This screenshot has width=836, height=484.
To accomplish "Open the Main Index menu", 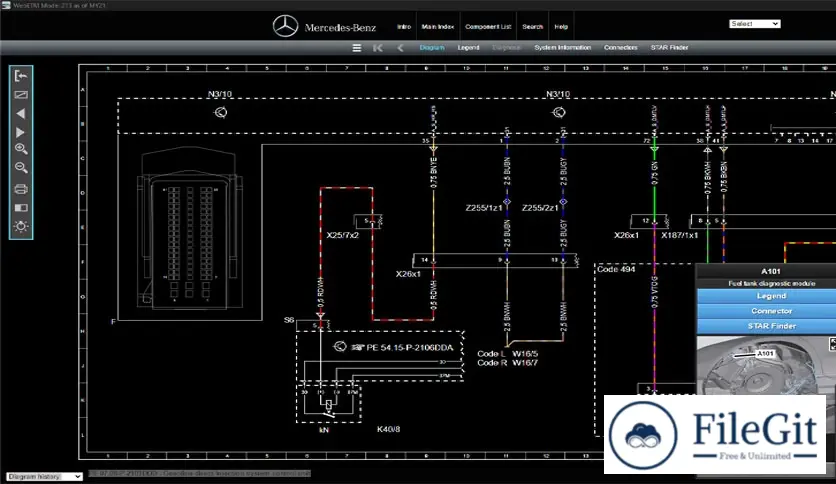I will (438, 27).
